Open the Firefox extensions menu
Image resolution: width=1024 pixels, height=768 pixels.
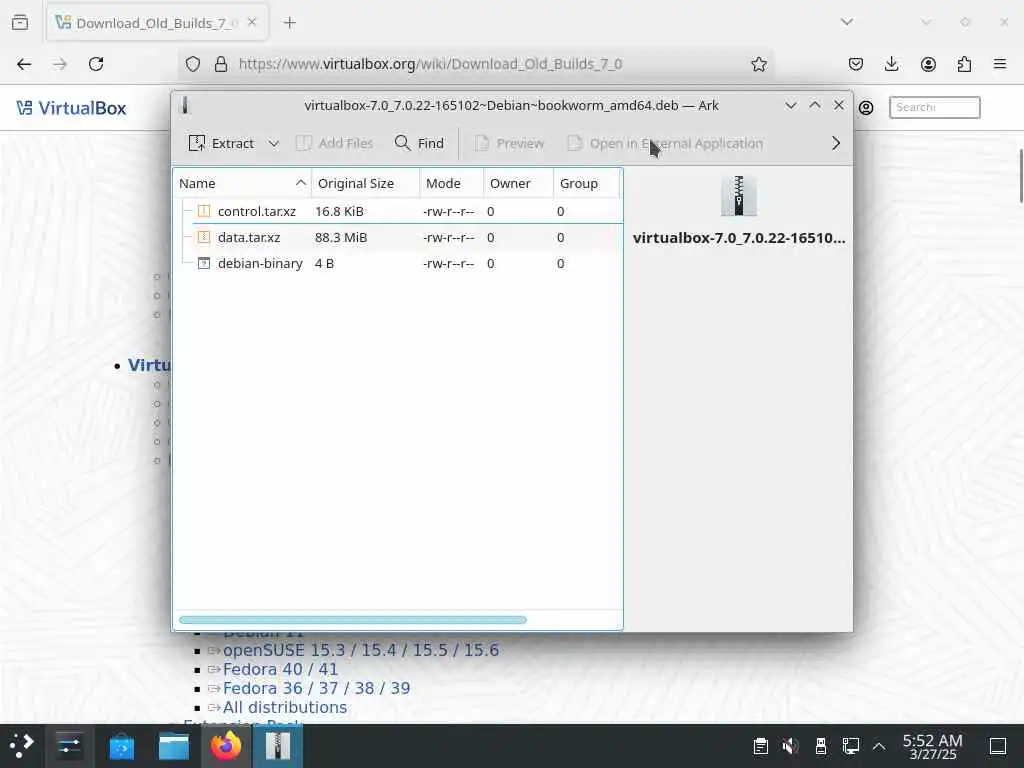click(x=964, y=64)
